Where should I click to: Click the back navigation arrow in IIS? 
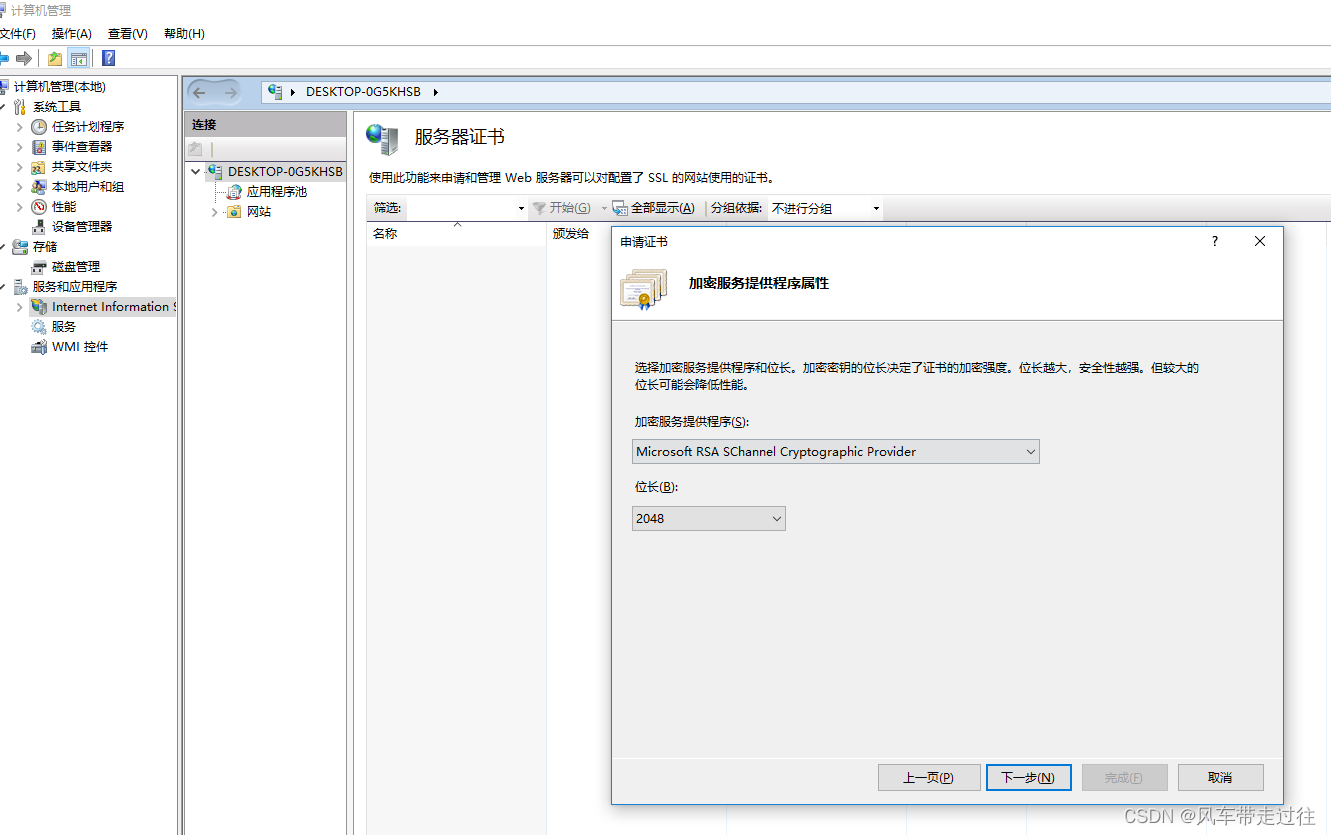199,92
